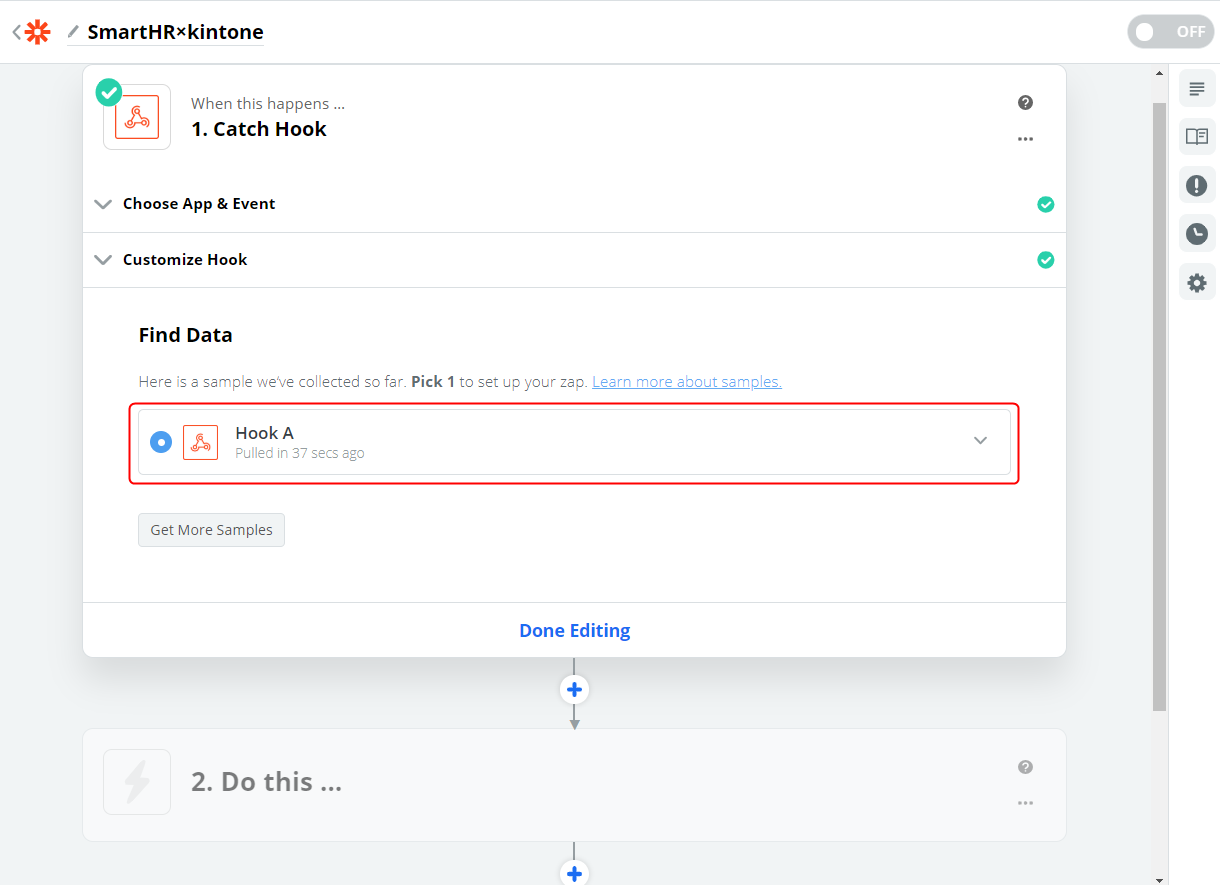
Task: Open the SmartHR×kintone zap title field
Action: coord(175,32)
